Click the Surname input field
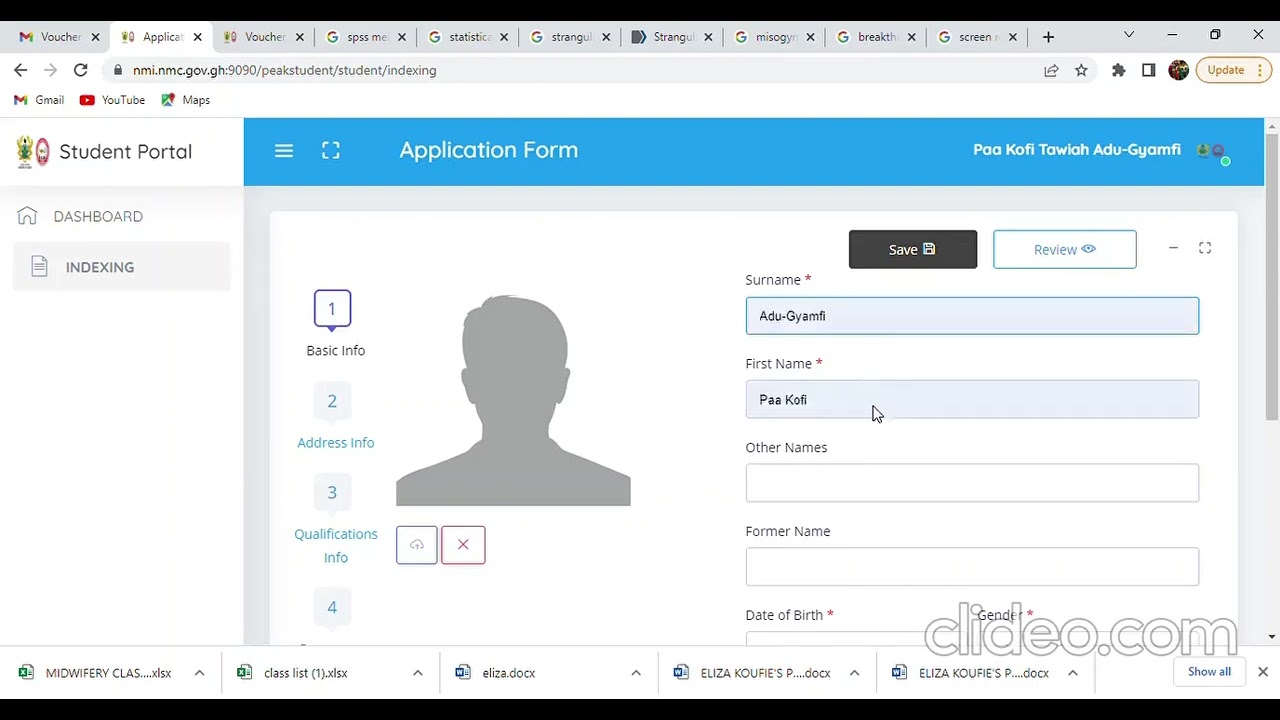Image resolution: width=1280 pixels, height=720 pixels. click(972, 316)
